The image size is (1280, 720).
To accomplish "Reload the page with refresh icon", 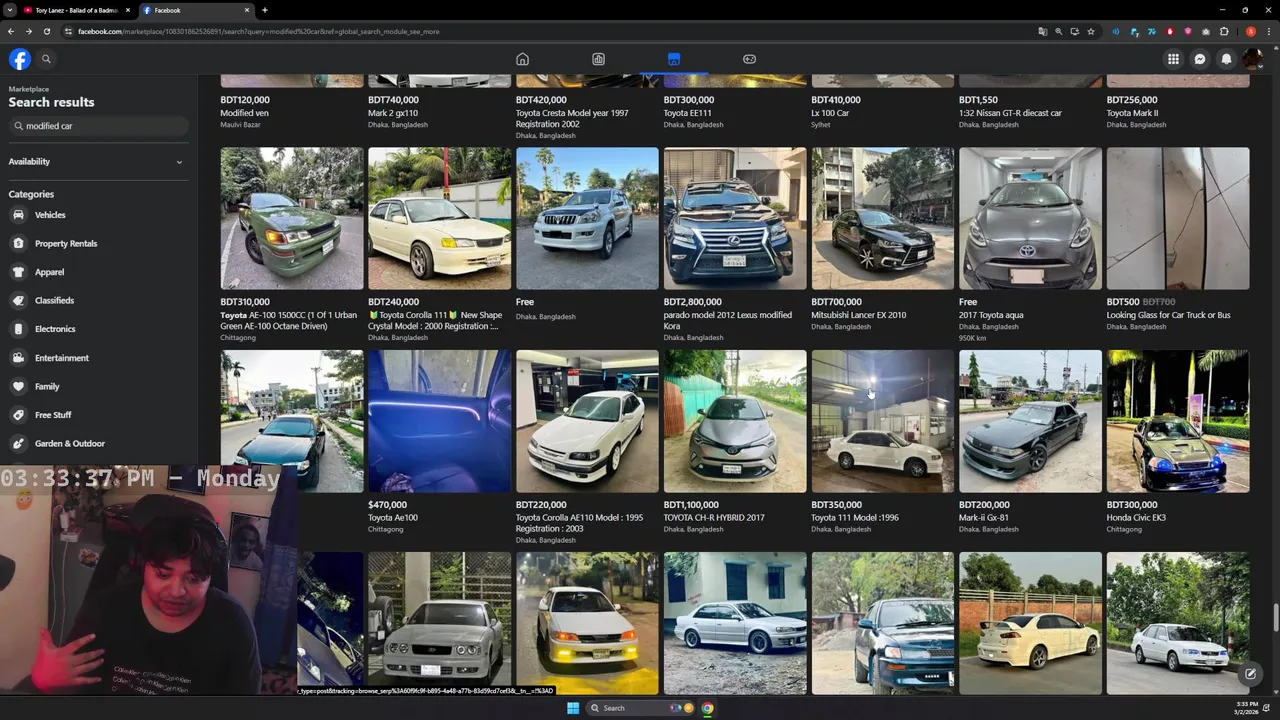I will tap(46, 31).
